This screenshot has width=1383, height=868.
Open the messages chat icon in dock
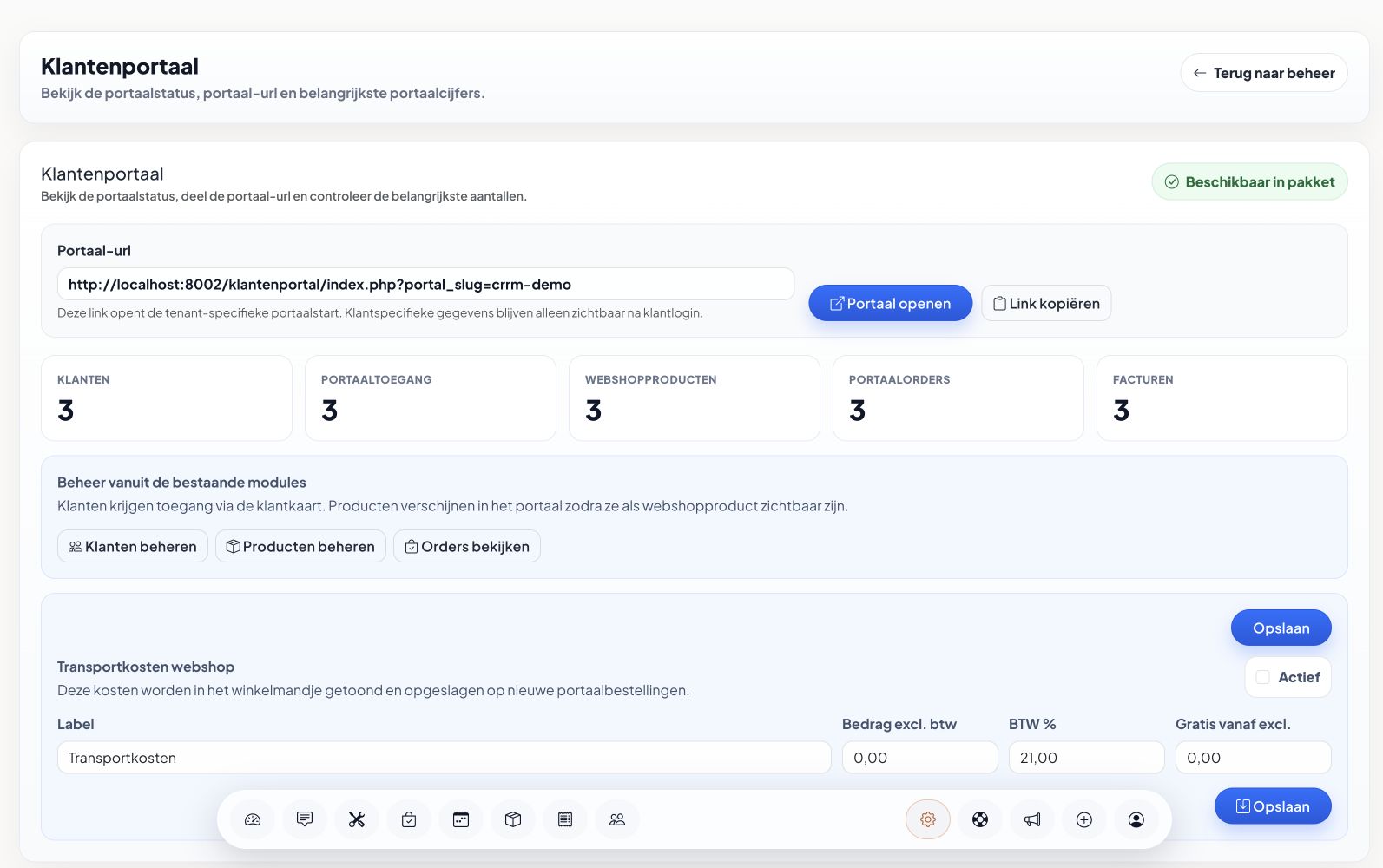305,819
